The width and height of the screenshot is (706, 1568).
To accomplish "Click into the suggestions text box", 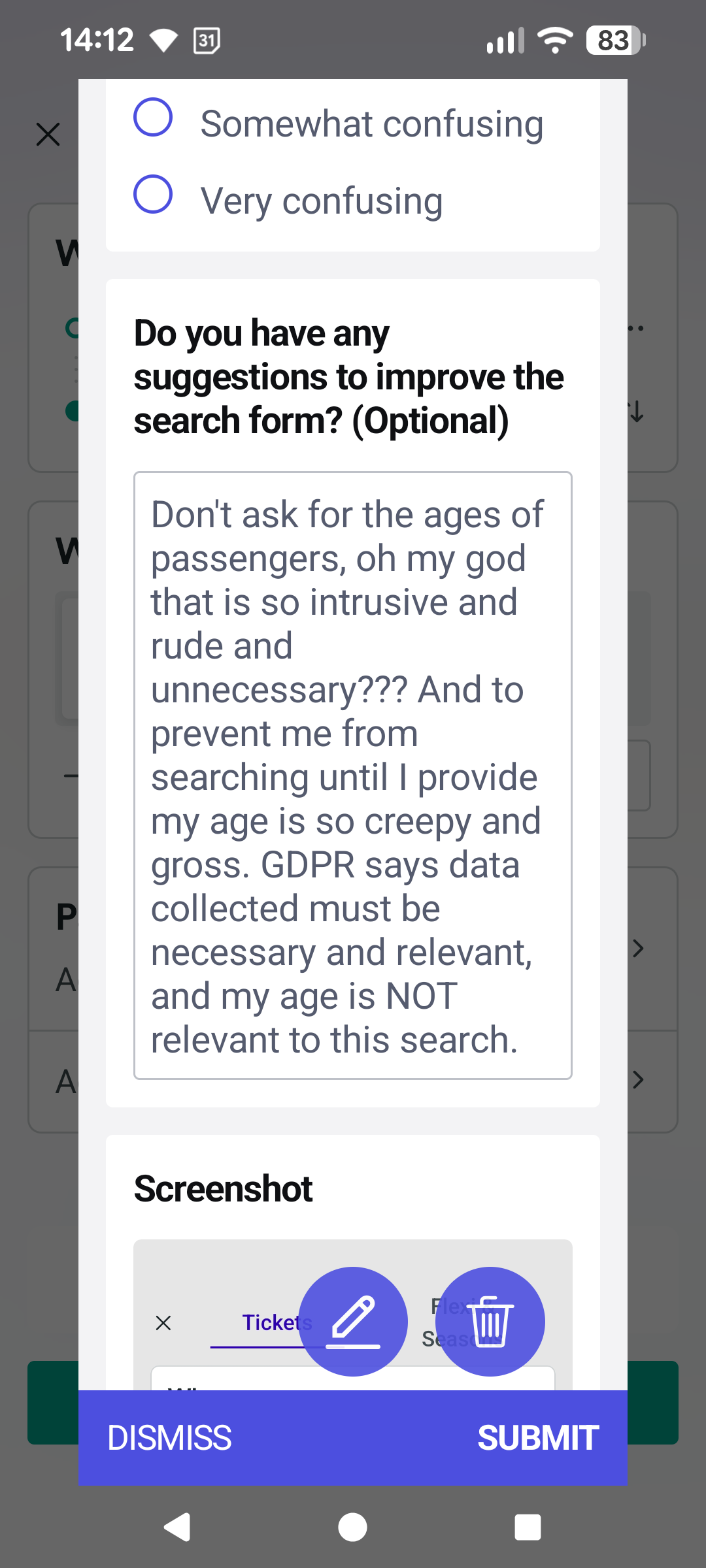I will click(x=353, y=775).
